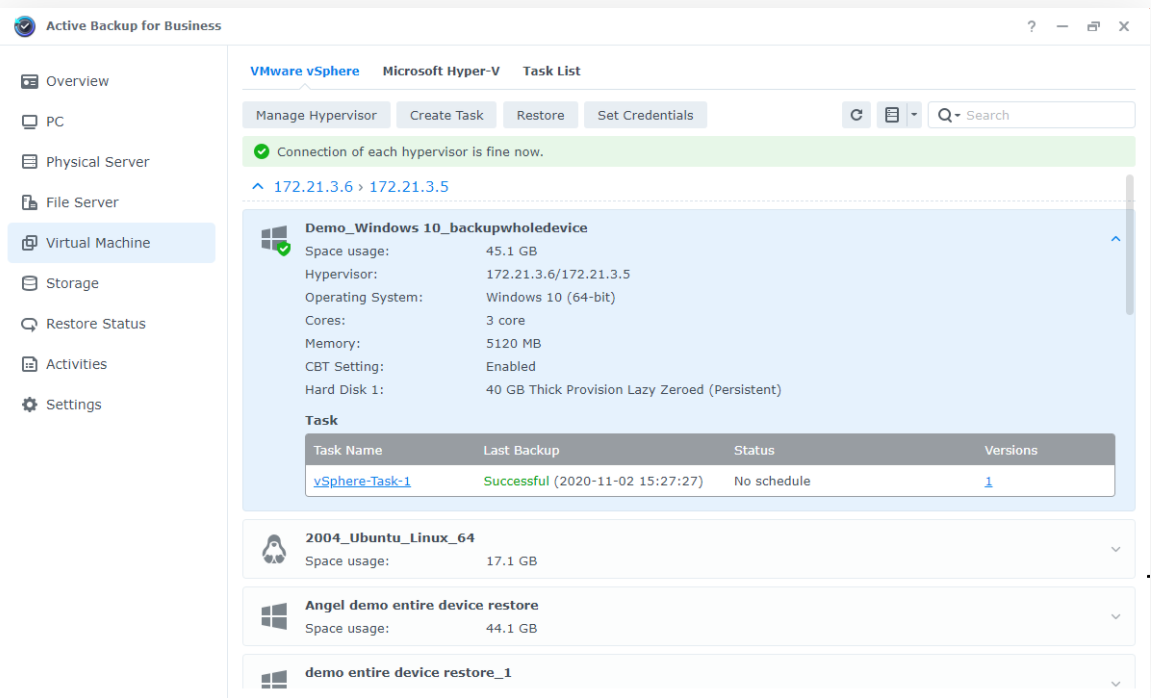Open the vSphere-Task-1 link
This screenshot has height=698, width=1151.
click(362, 481)
